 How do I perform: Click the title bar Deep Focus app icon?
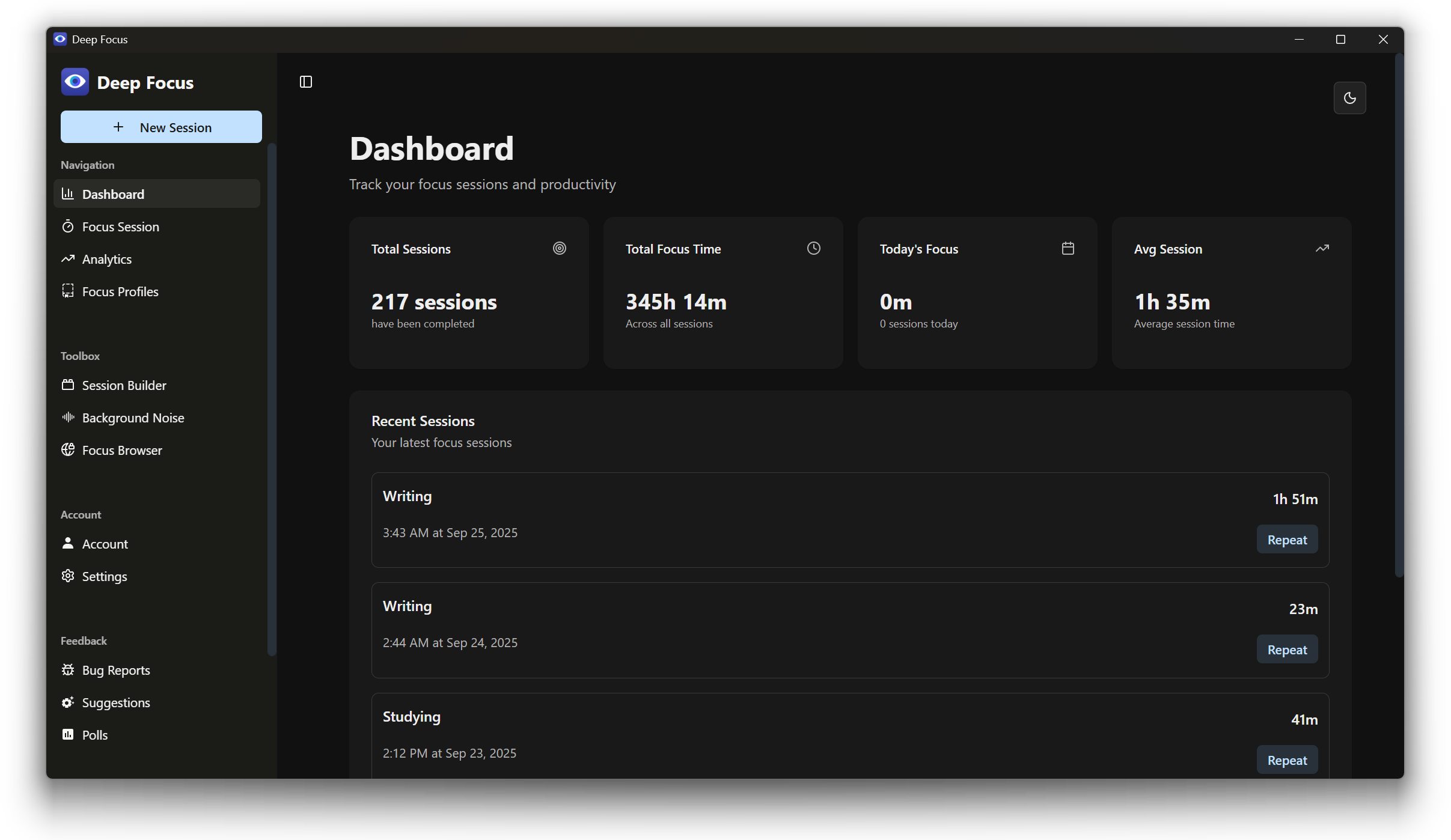tap(60, 39)
